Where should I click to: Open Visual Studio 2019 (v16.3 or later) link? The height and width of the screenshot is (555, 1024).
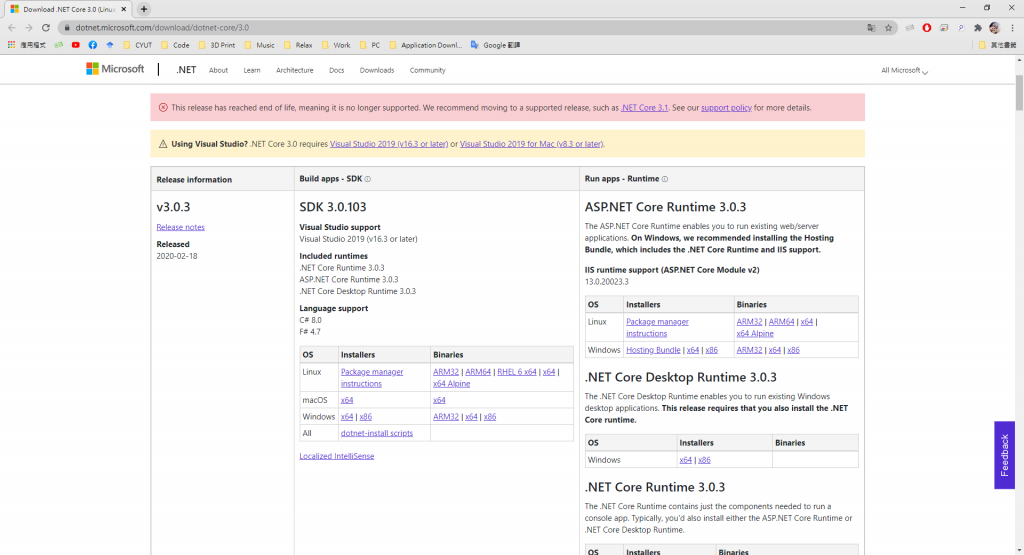[389, 144]
